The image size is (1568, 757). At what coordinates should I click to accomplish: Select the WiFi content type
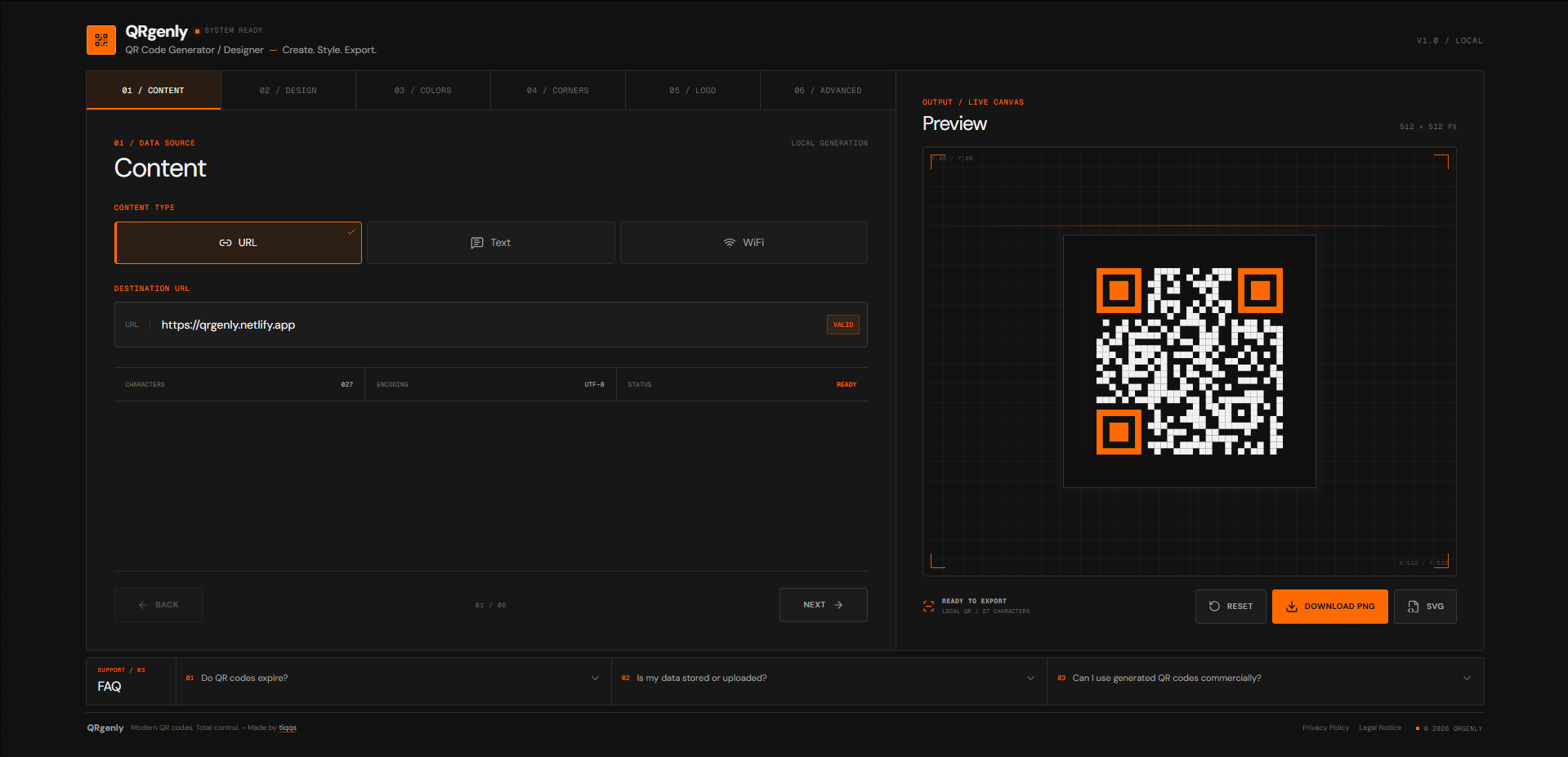[x=744, y=243]
